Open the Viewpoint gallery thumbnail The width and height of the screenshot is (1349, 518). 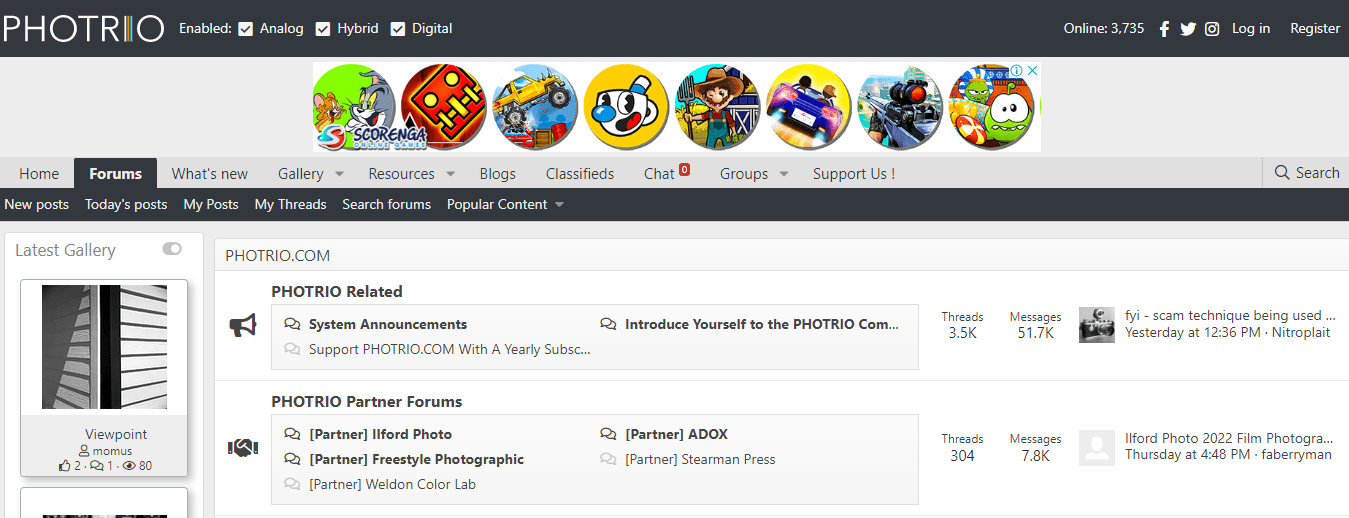point(104,347)
